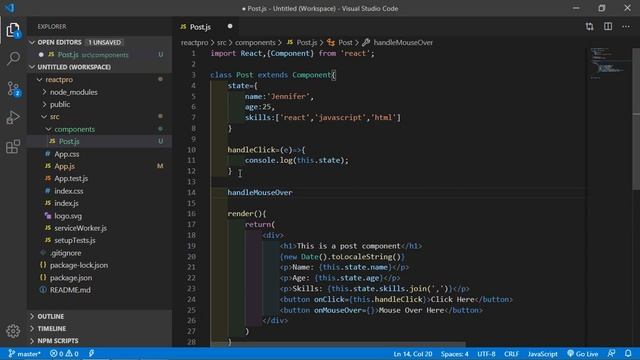Screen dimensions: 640x360
Task: Open setupTests.js file
Action: pos(100,240)
